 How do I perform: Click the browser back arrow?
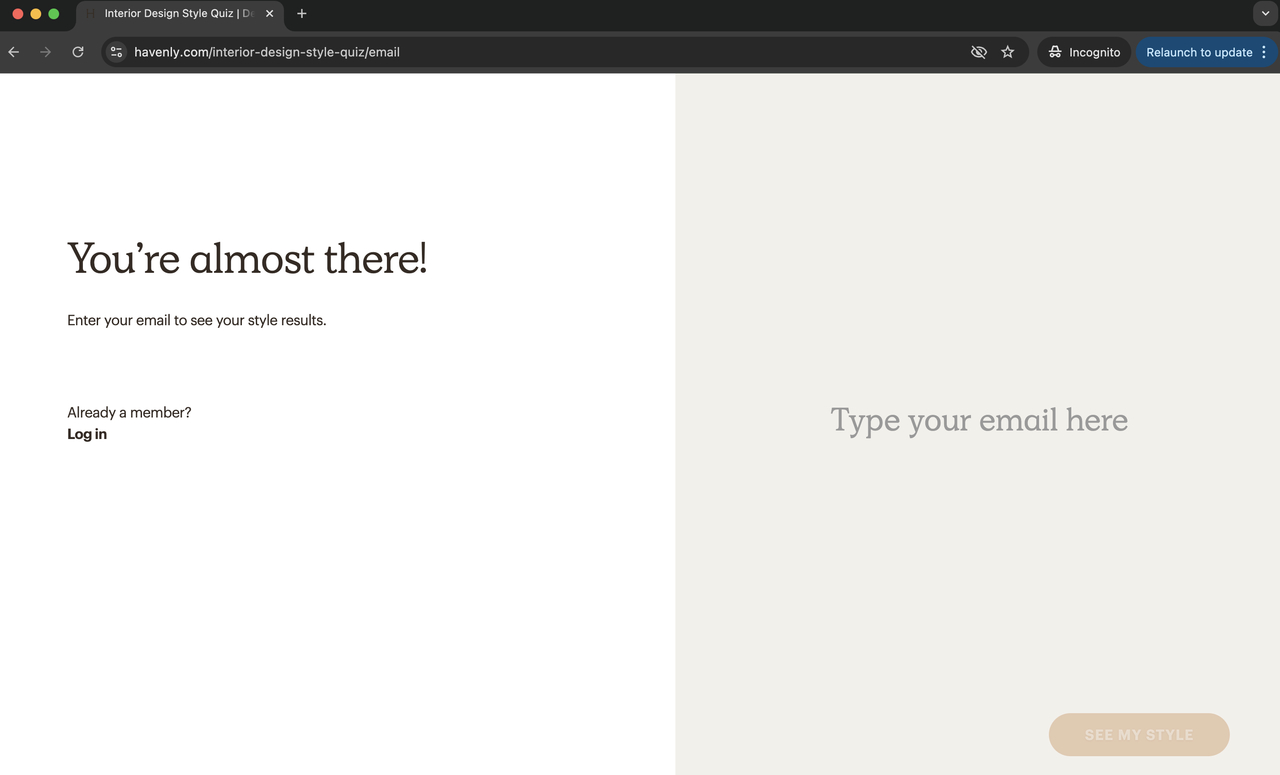click(x=14, y=52)
